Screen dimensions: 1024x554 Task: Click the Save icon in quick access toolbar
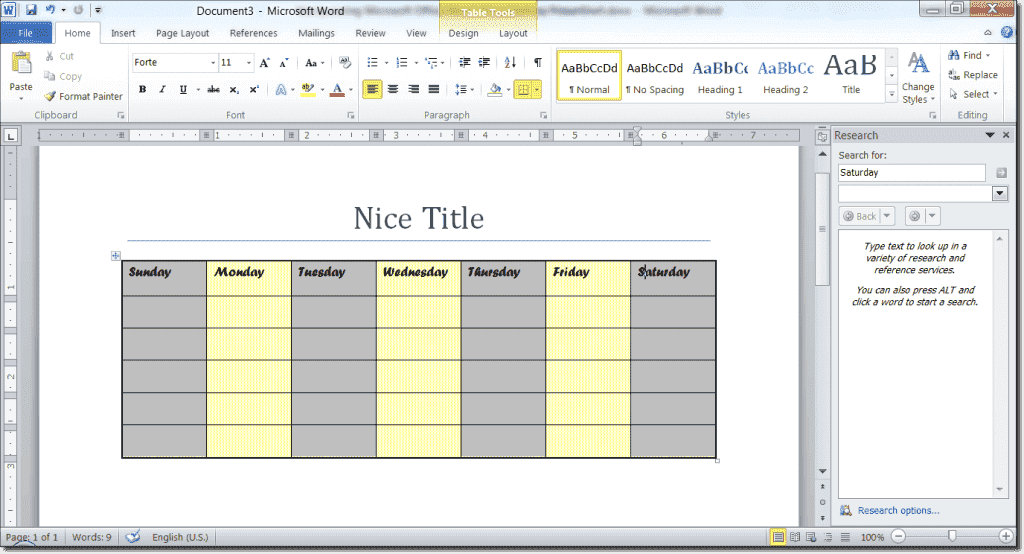(x=31, y=10)
